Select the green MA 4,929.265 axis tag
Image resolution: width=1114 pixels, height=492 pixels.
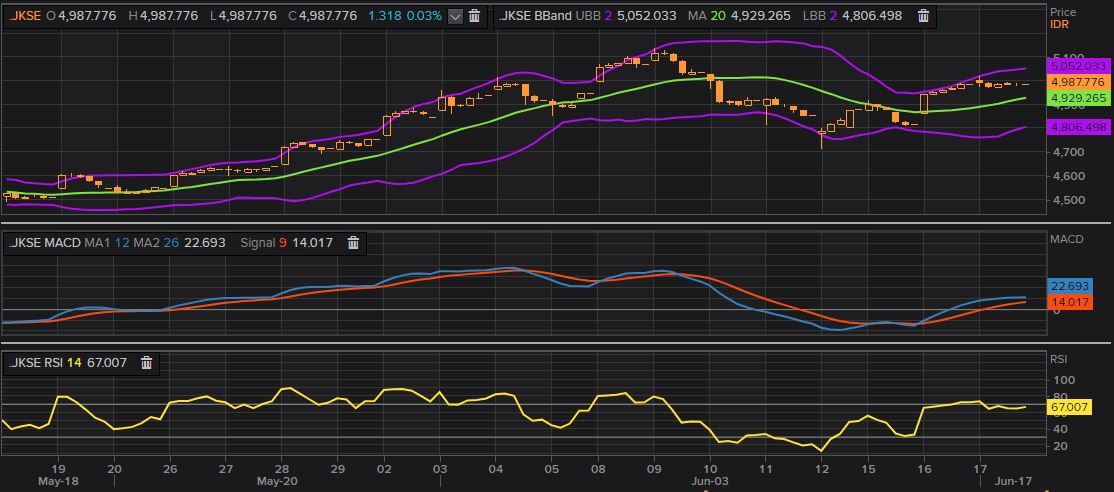point(1078,99)
